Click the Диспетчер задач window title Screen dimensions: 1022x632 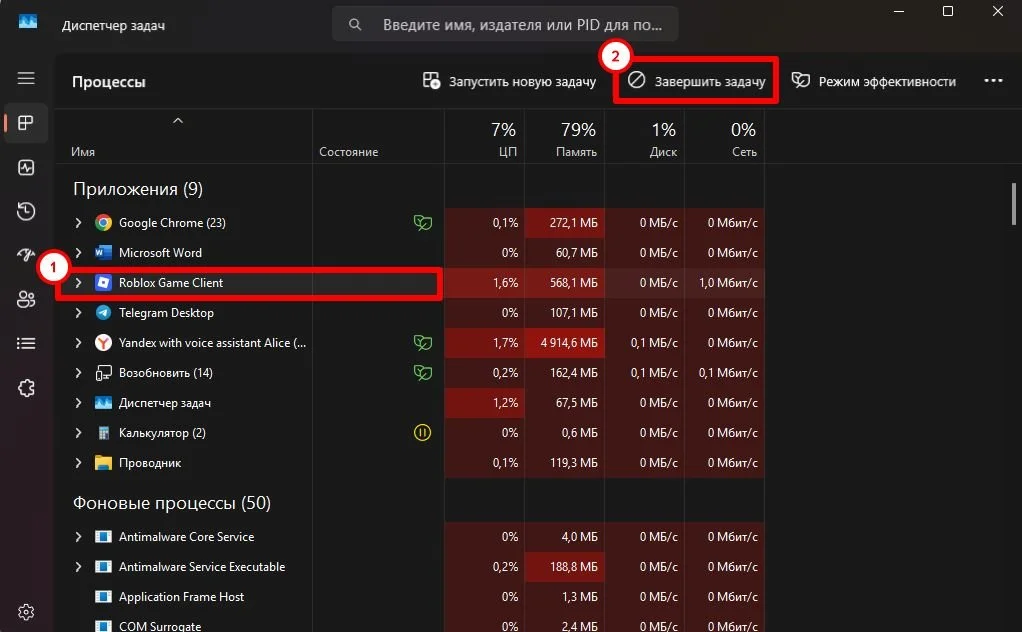[x=113, y=25]
